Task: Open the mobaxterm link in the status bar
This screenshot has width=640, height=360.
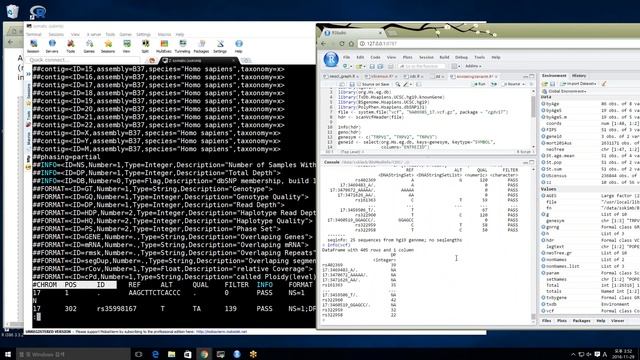Action: [222, 332]
